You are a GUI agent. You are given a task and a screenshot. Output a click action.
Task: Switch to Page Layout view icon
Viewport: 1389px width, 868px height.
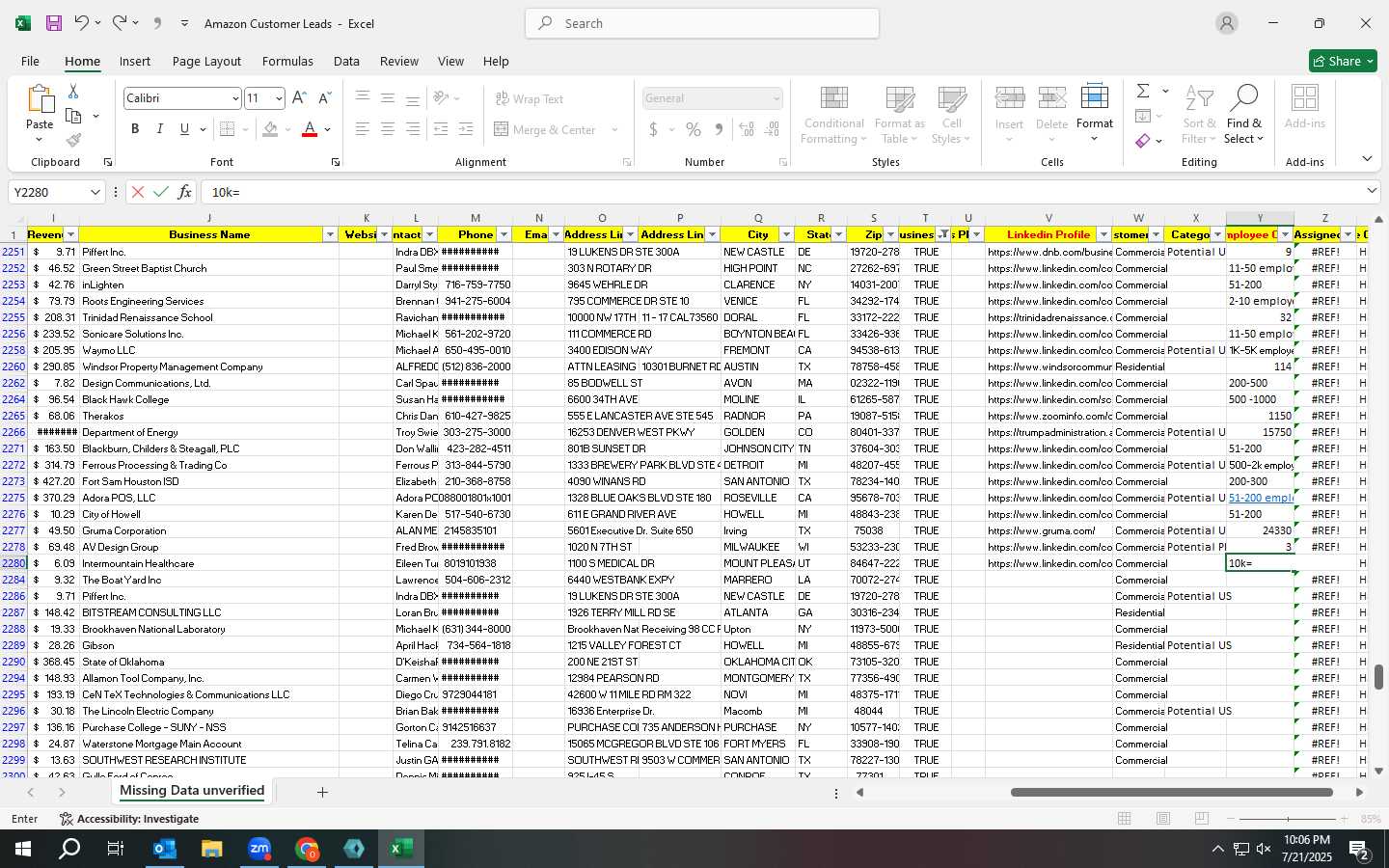[1163, 819]
